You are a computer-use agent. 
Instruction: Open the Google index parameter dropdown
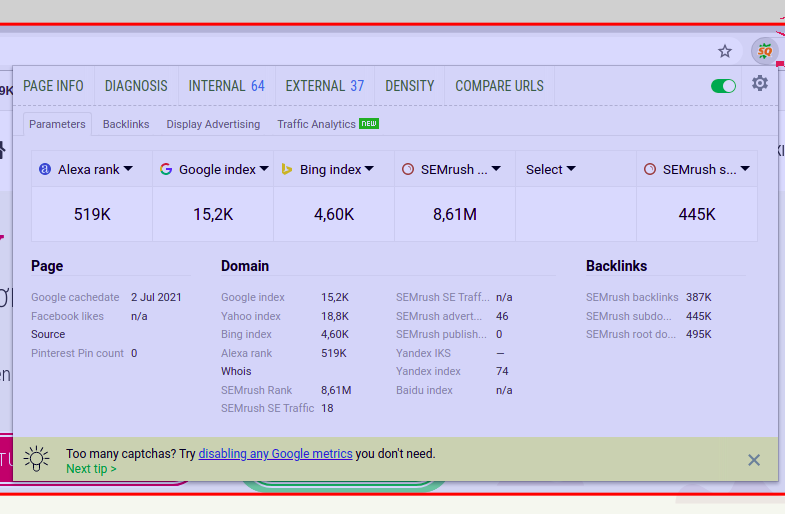tap(264, 169)
